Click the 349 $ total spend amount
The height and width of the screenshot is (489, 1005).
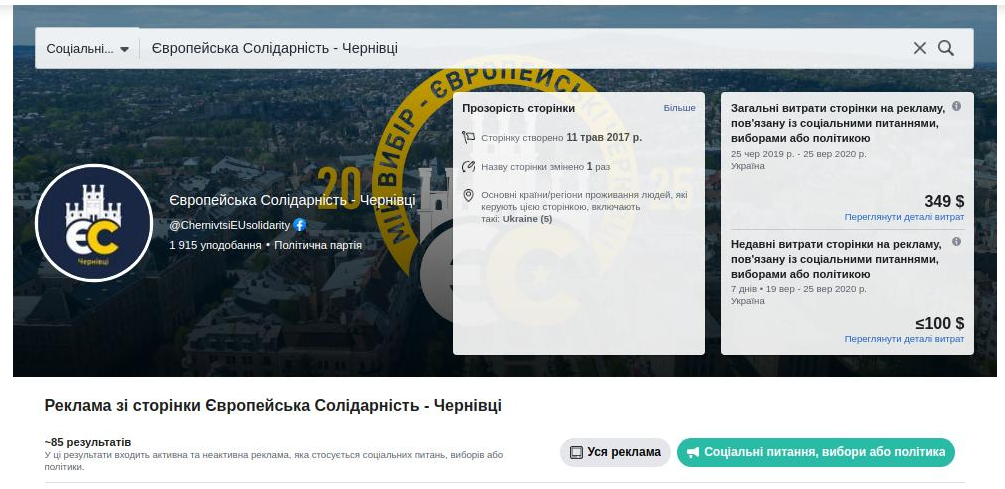pyautogui.click(x=944, y=201)
